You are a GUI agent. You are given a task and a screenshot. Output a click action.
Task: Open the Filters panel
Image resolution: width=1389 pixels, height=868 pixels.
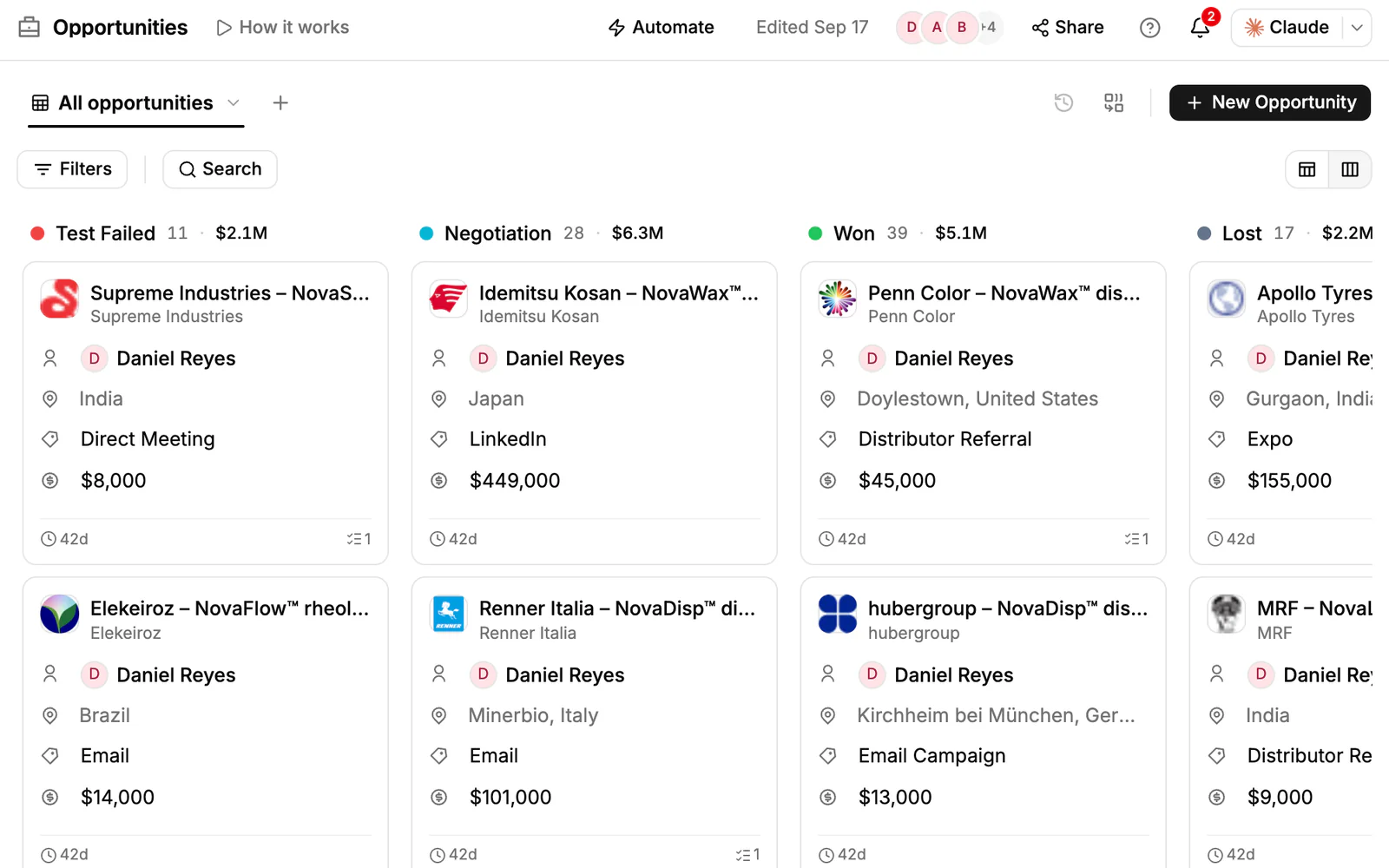tap(72, 169)
